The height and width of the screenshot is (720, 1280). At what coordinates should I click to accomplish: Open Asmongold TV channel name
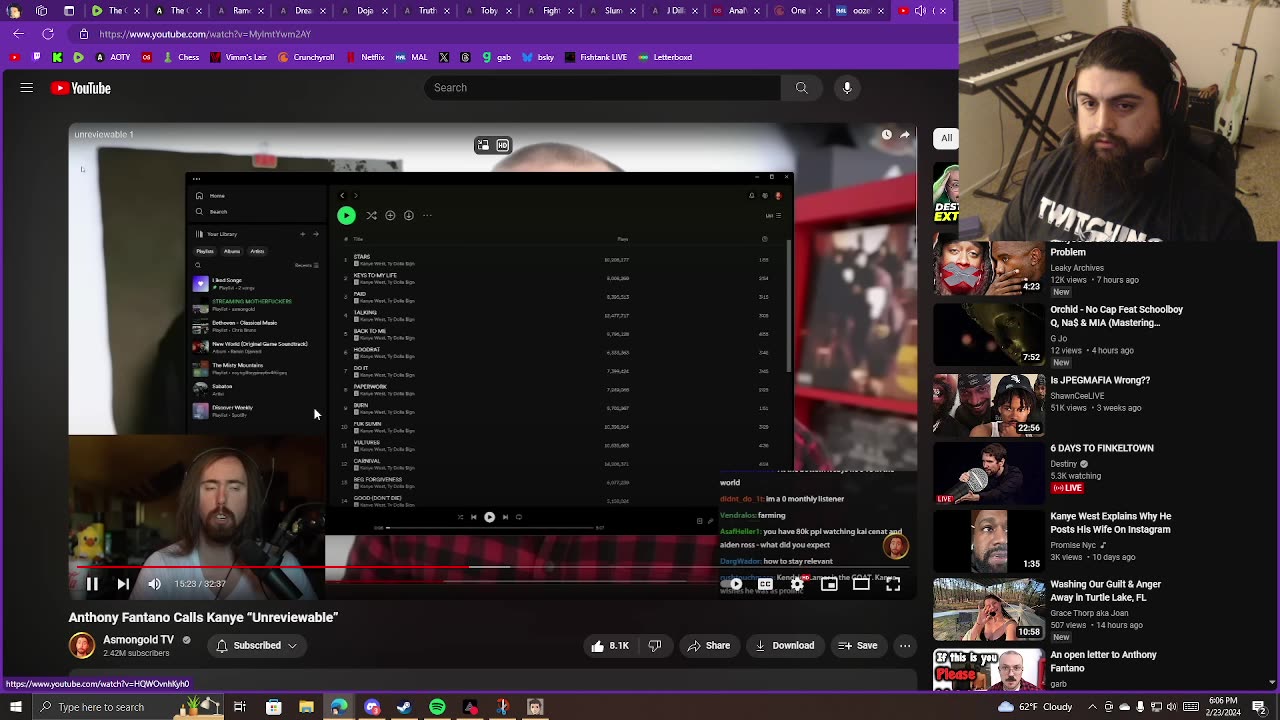[x=138, y=640]
